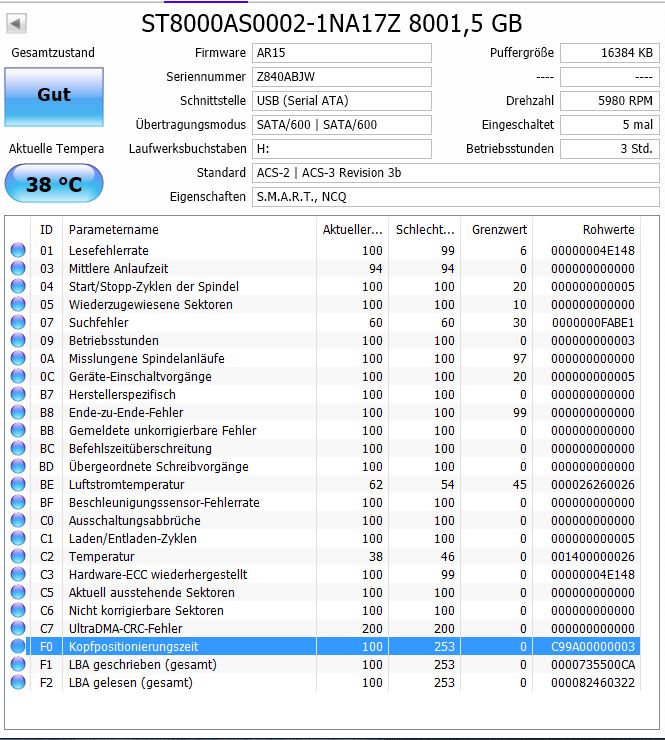
Task: Click the Betriebsstunden value 3 Std.
Action: (610, 149)
